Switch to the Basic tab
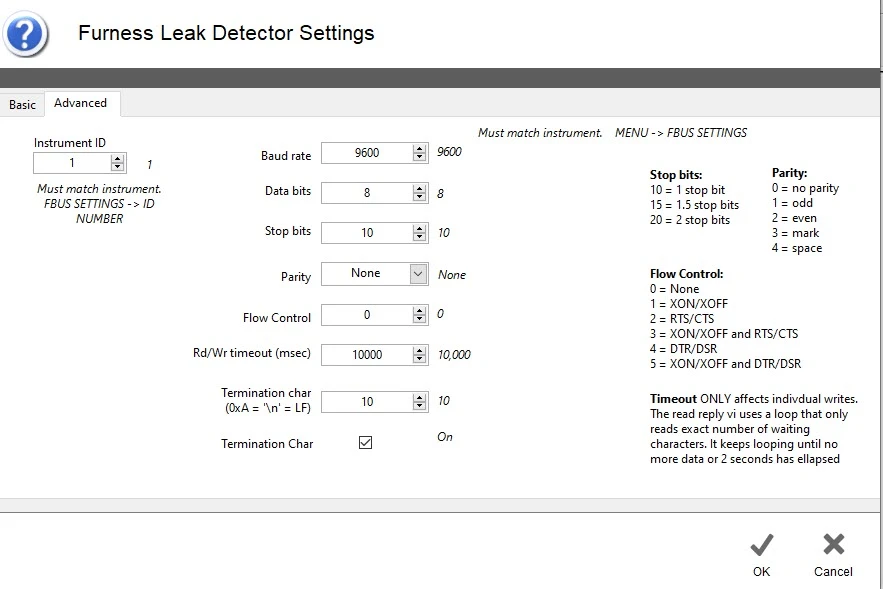Image resolution: width=883 pixels, height=589 pixels. 22,105
